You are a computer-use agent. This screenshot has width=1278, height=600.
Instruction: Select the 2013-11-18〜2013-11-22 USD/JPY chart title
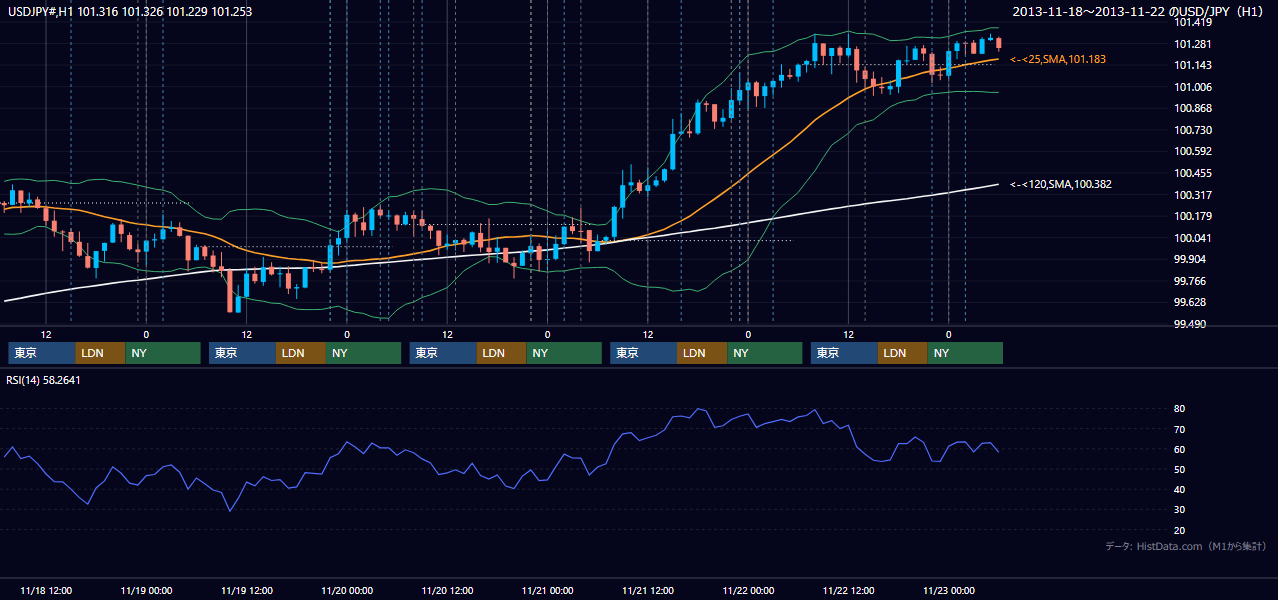tap(1140, 11)
